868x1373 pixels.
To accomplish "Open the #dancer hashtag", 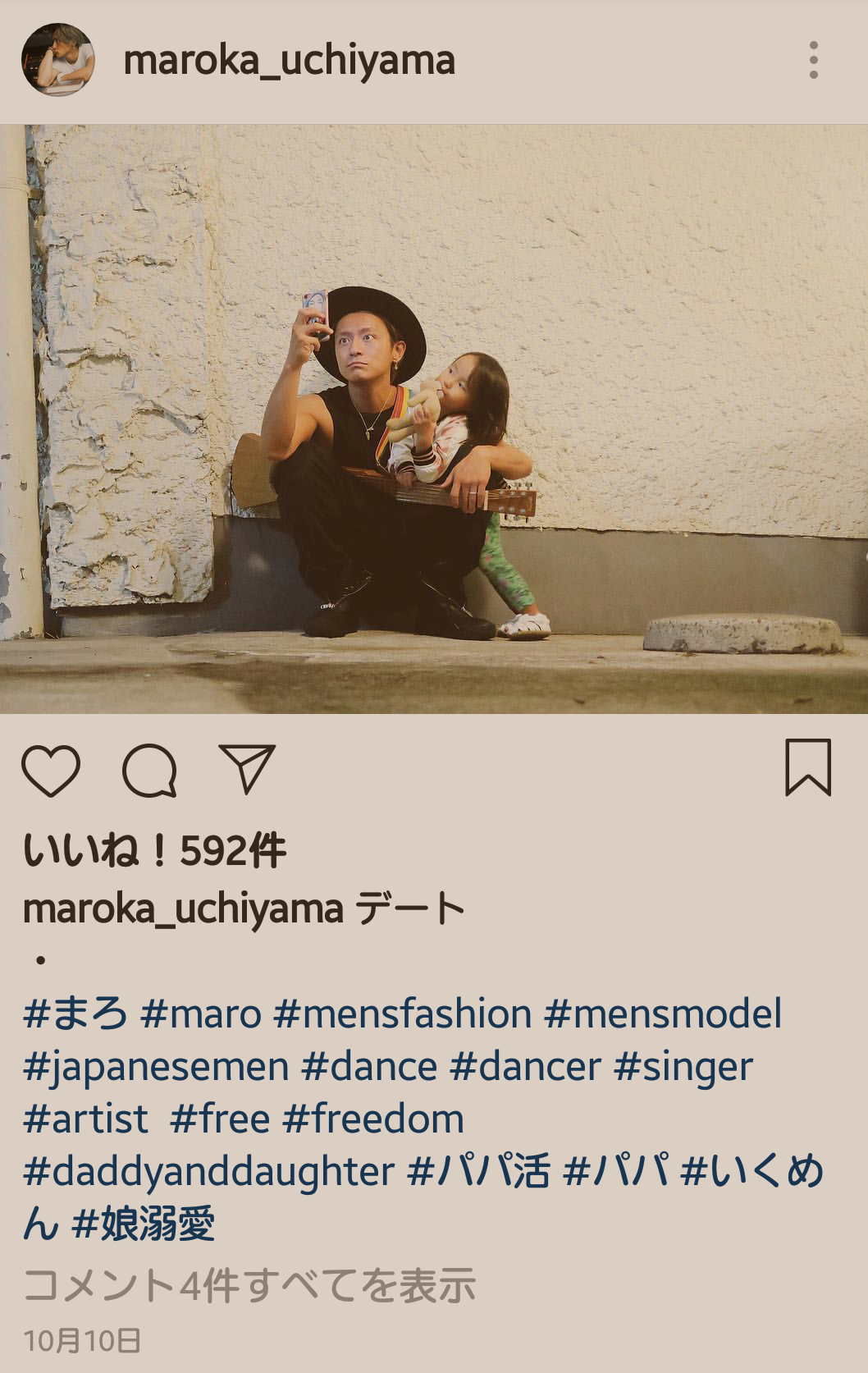I will tap(526, 1067).
